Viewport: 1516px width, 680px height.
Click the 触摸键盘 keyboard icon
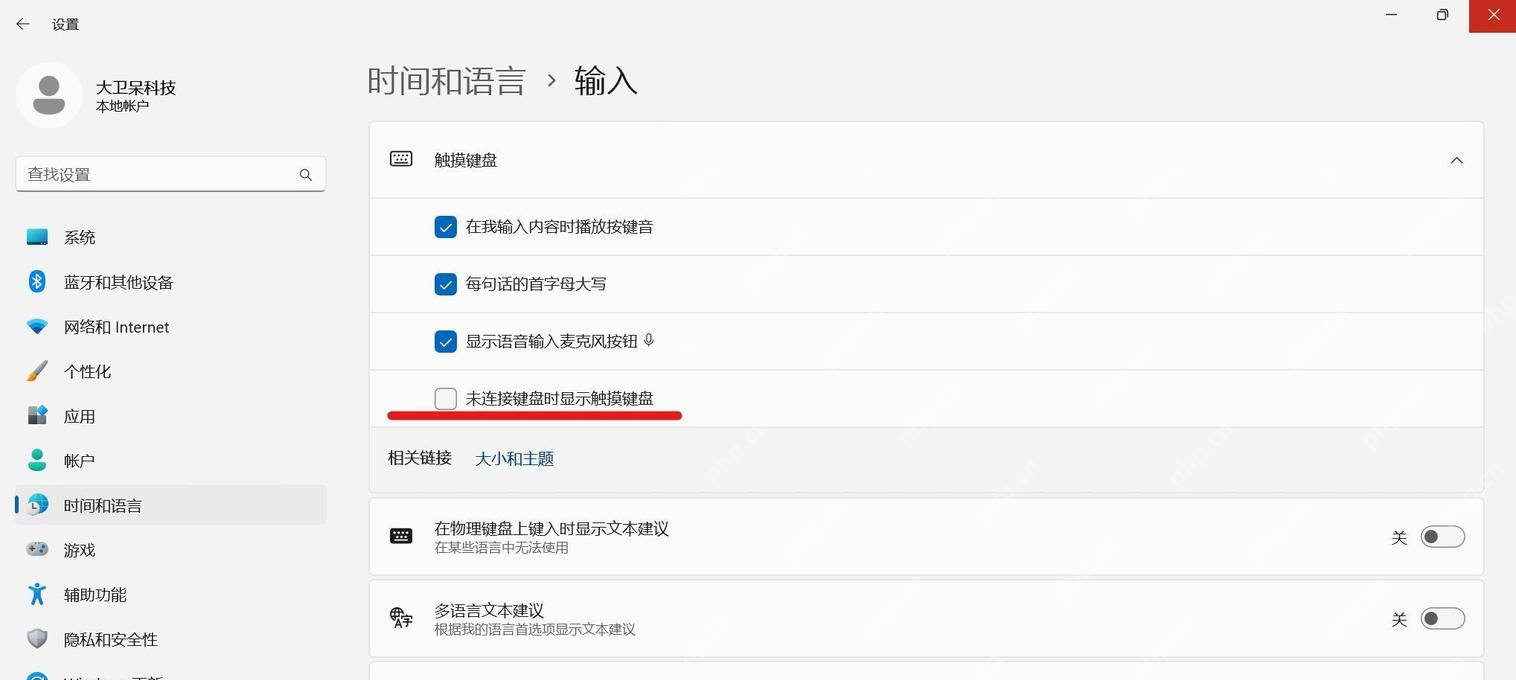pos(401,159)
